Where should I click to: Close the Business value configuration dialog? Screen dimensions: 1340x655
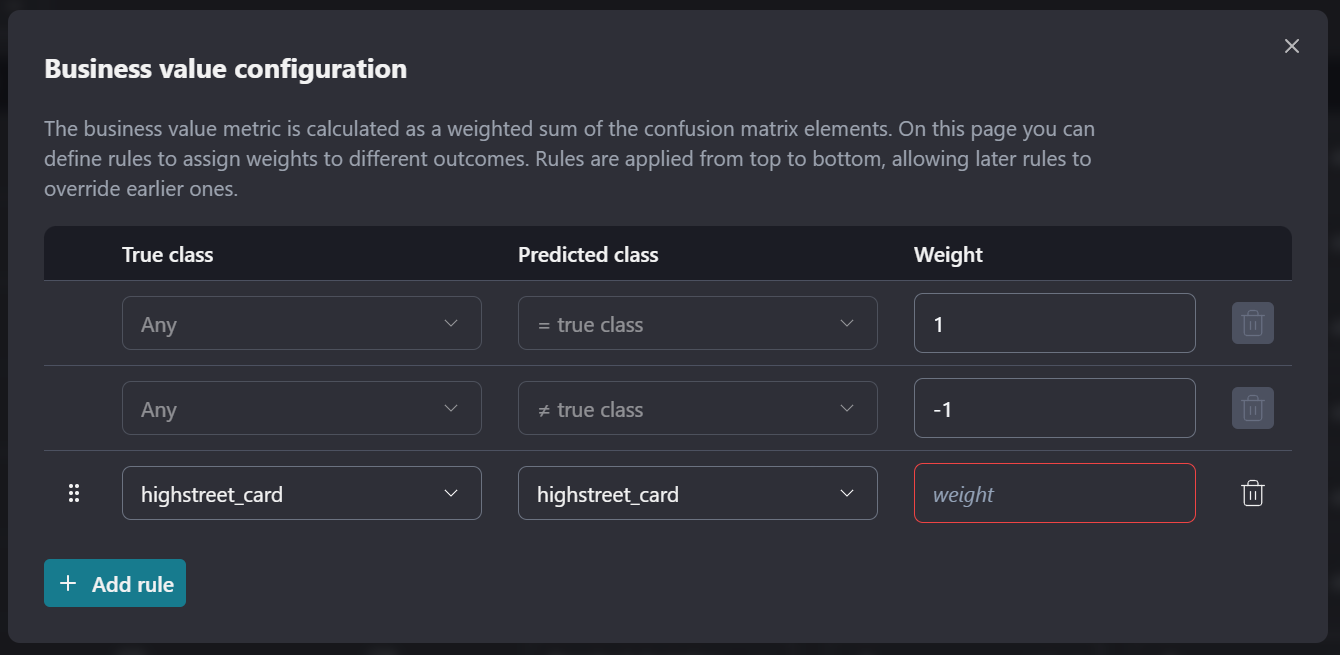[x=1292, y=46]
